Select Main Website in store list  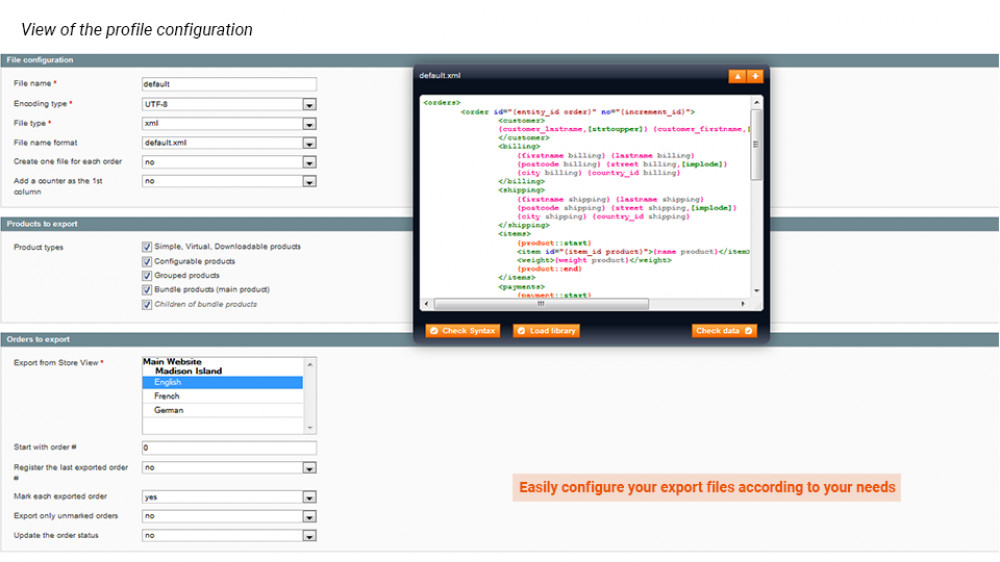[x=172, y=361]
